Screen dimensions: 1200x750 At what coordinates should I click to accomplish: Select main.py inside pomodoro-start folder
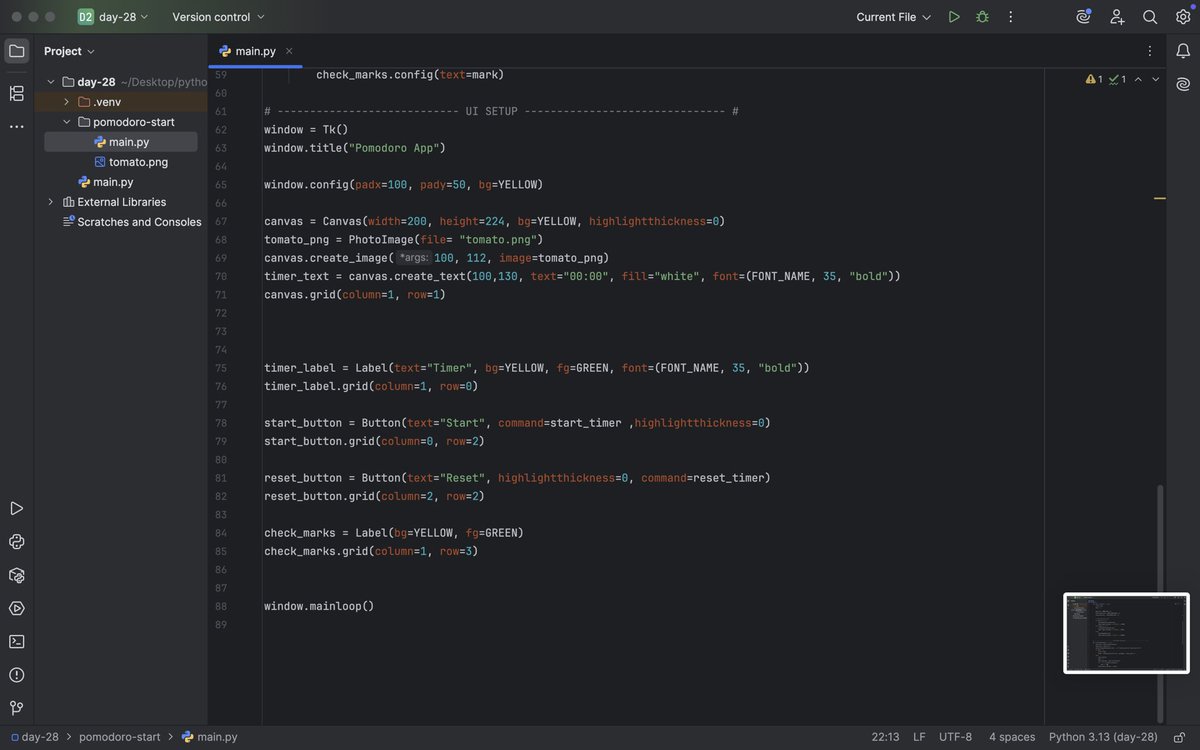[x=121, y=142]
